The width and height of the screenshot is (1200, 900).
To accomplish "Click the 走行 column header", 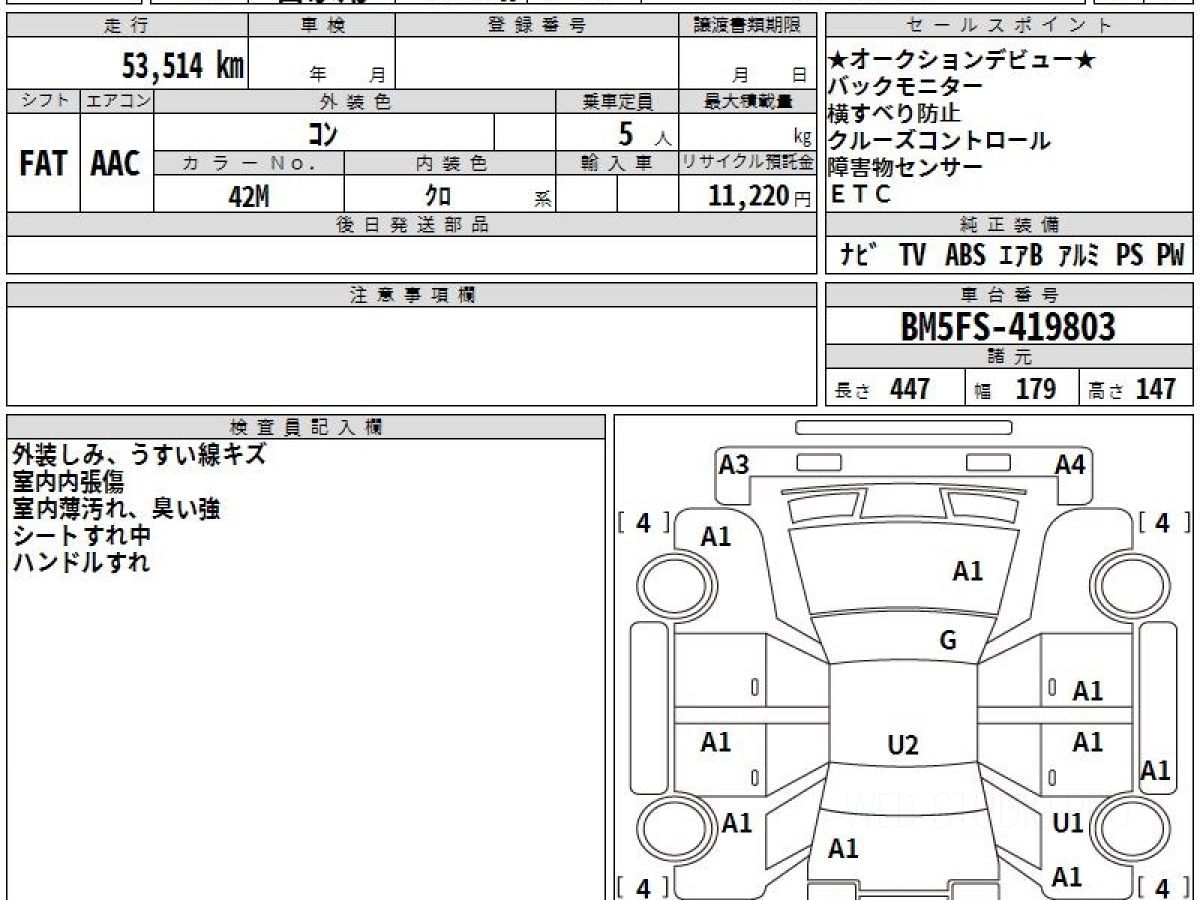I will coord(126,26).
